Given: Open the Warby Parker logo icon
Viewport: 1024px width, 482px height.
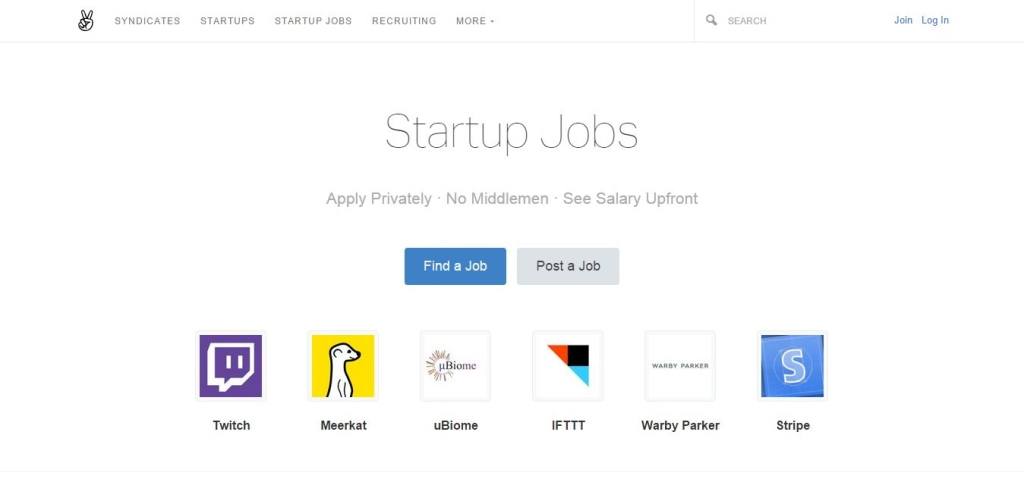Looking at the screenshot, I should pos(680,366).
